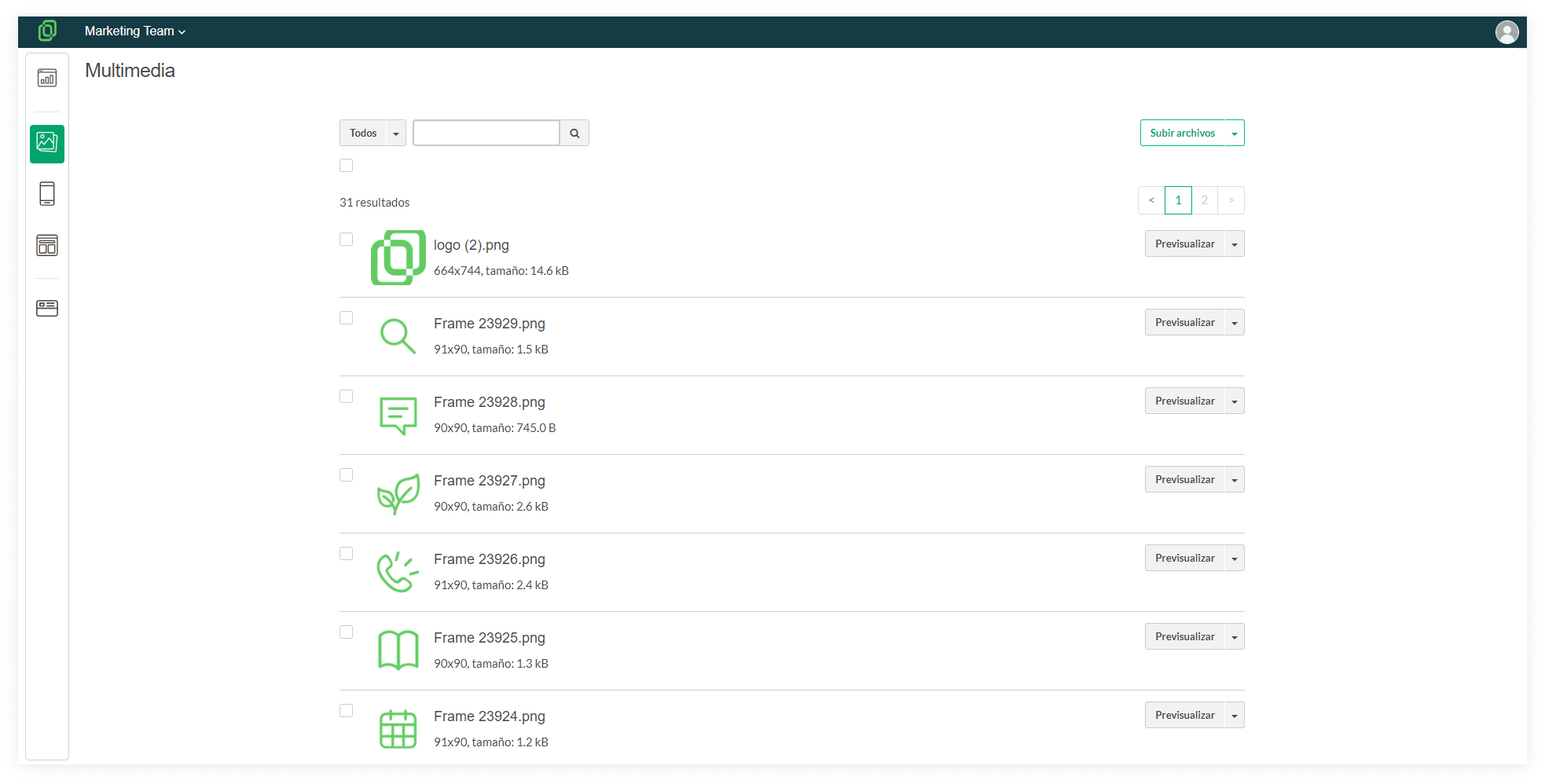Screen dimensions: 1545x784
Task: Select page 1 in pagination
Action: coord(1178,200)
